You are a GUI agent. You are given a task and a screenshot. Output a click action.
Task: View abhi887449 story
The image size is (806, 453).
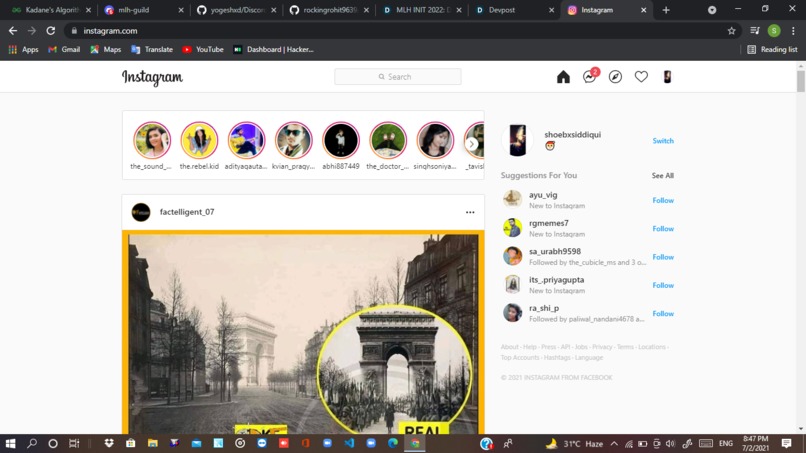(341, 140)
